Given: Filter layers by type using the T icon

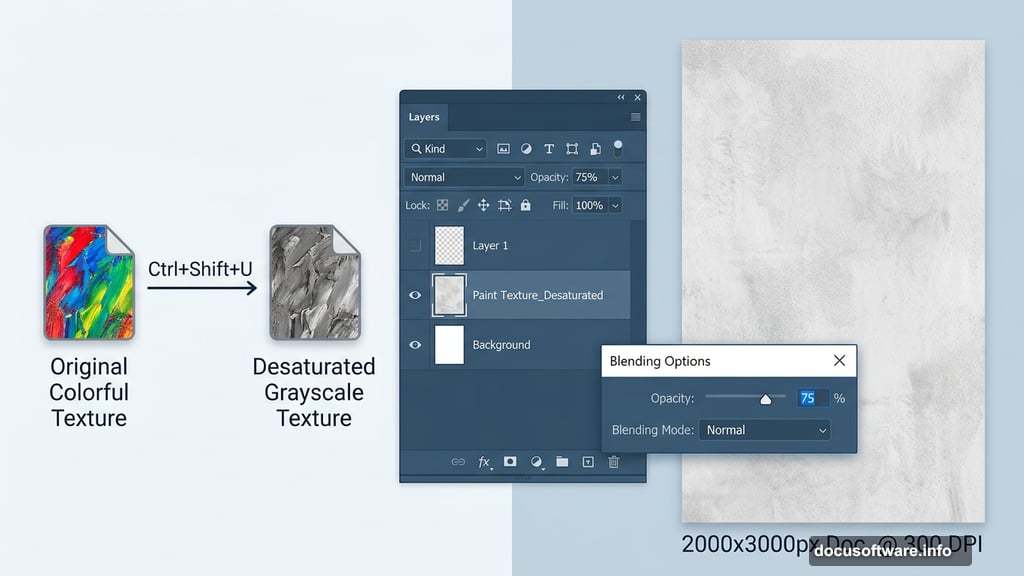Looking at the screenshot, I should click(549, 148).
